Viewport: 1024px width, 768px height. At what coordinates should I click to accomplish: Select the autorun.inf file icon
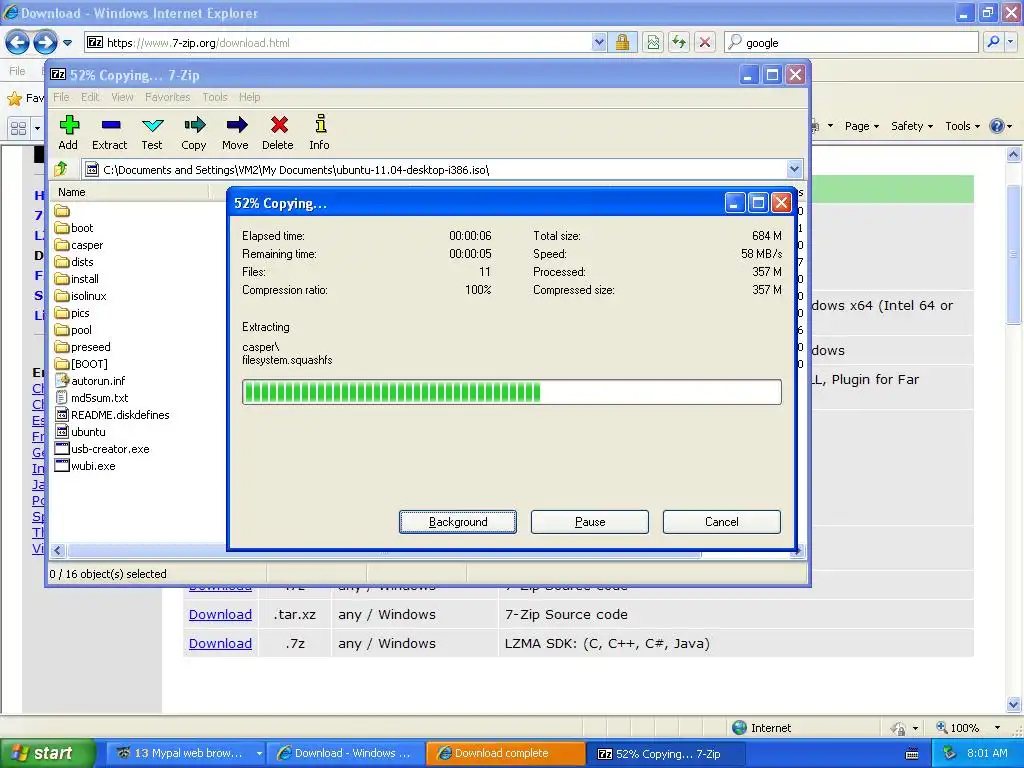click(x=62, y=381)
